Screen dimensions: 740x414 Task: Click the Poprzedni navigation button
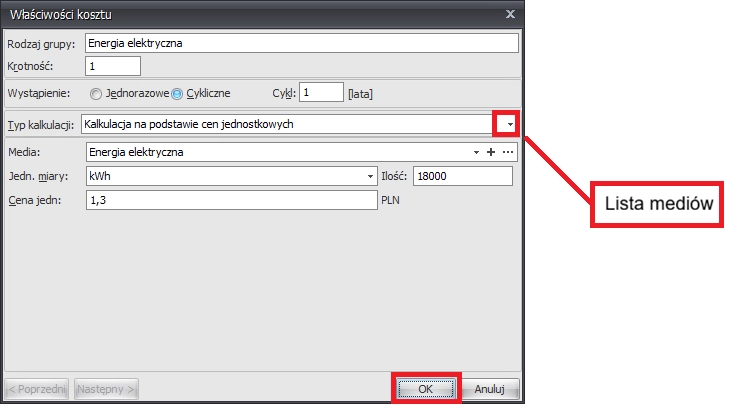coord(38,388)
